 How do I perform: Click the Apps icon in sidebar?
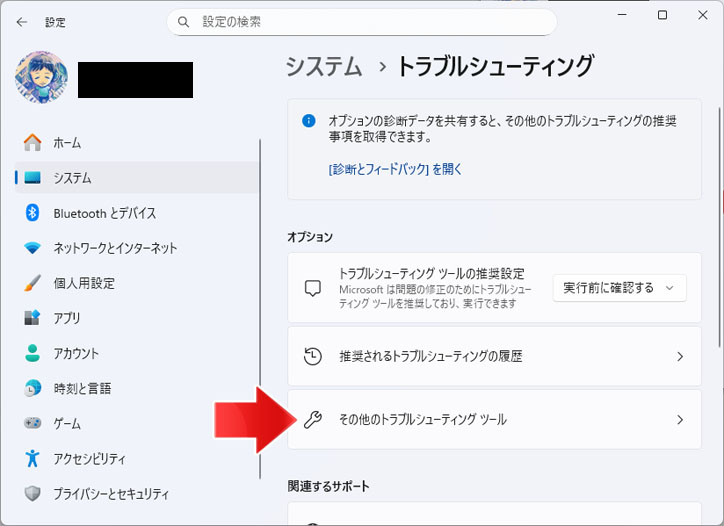pos(33,318)
